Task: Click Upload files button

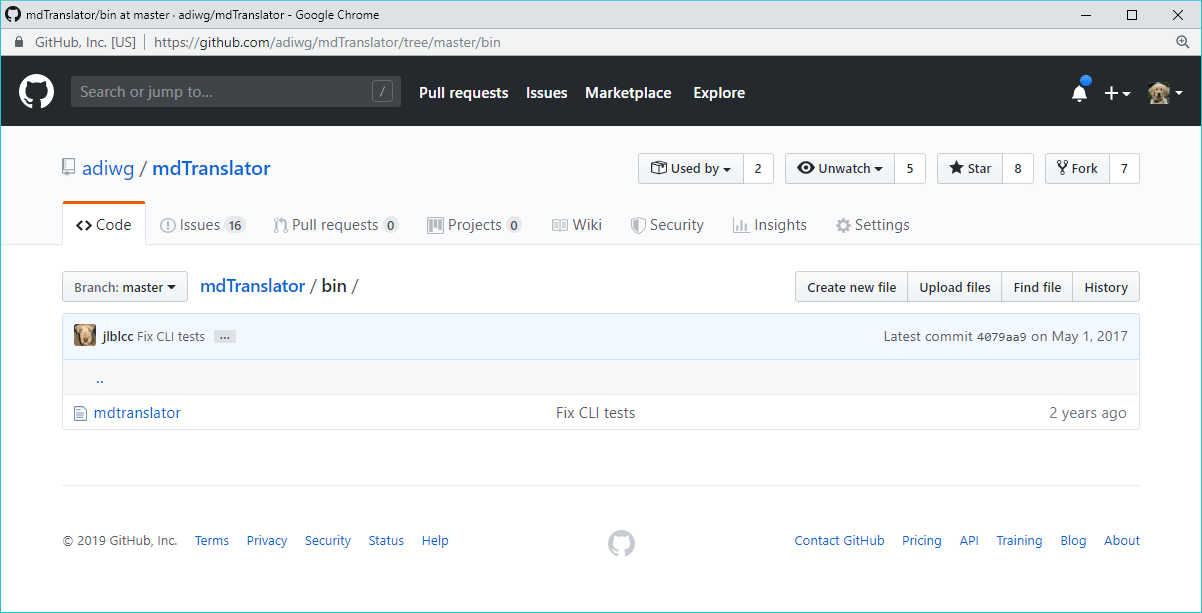Action: point(955,287)
